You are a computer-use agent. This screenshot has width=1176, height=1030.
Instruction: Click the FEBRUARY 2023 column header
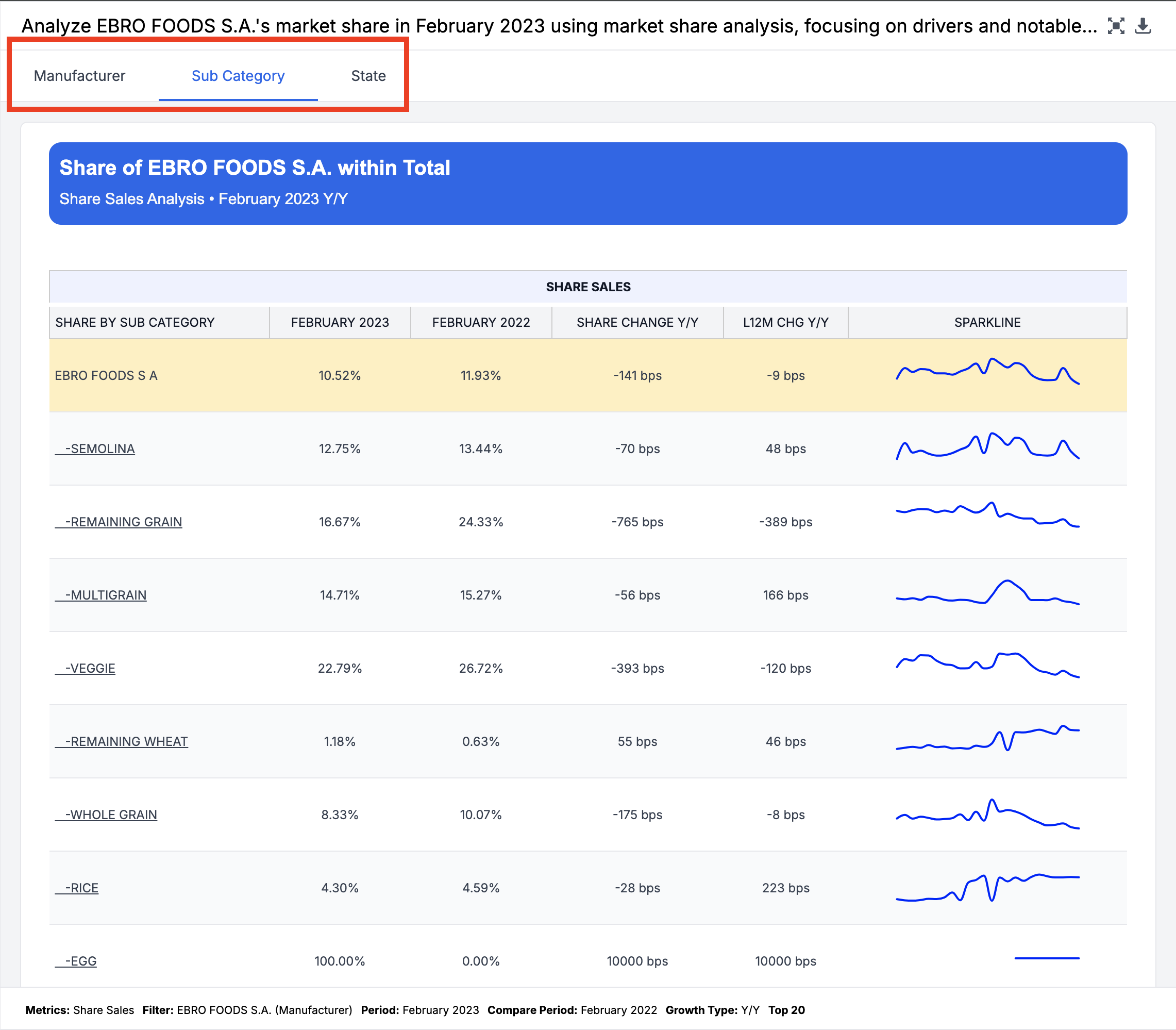click(340, 322)
